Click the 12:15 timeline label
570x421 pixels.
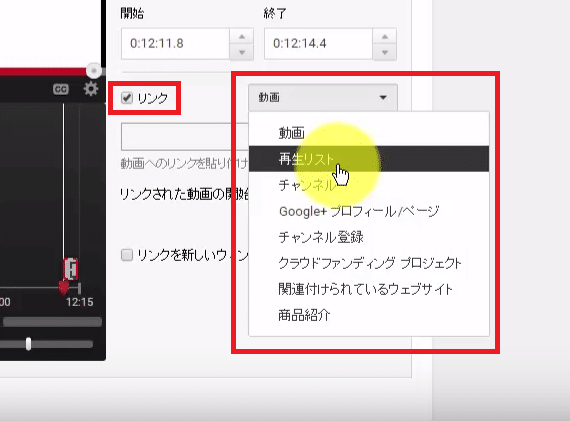80,302
